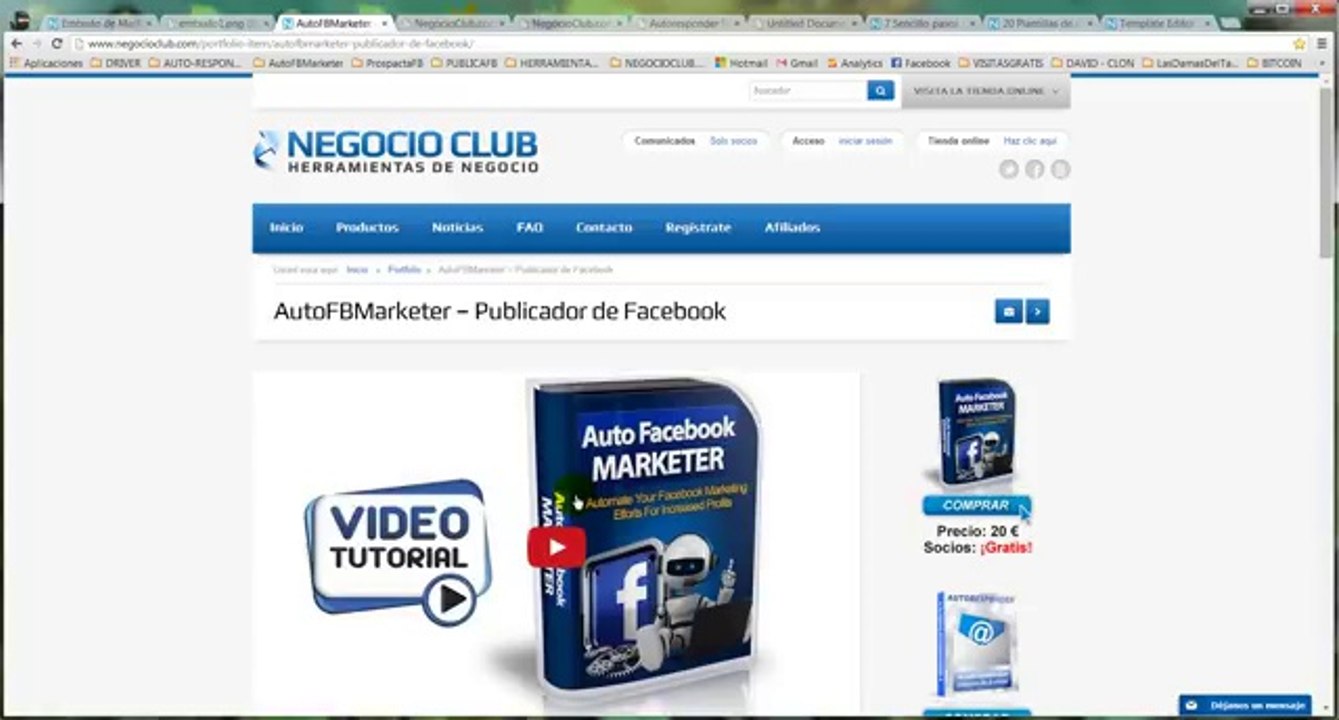
Task: Click the Autoresponder product box thumbnail
Action: pos(975,645)
